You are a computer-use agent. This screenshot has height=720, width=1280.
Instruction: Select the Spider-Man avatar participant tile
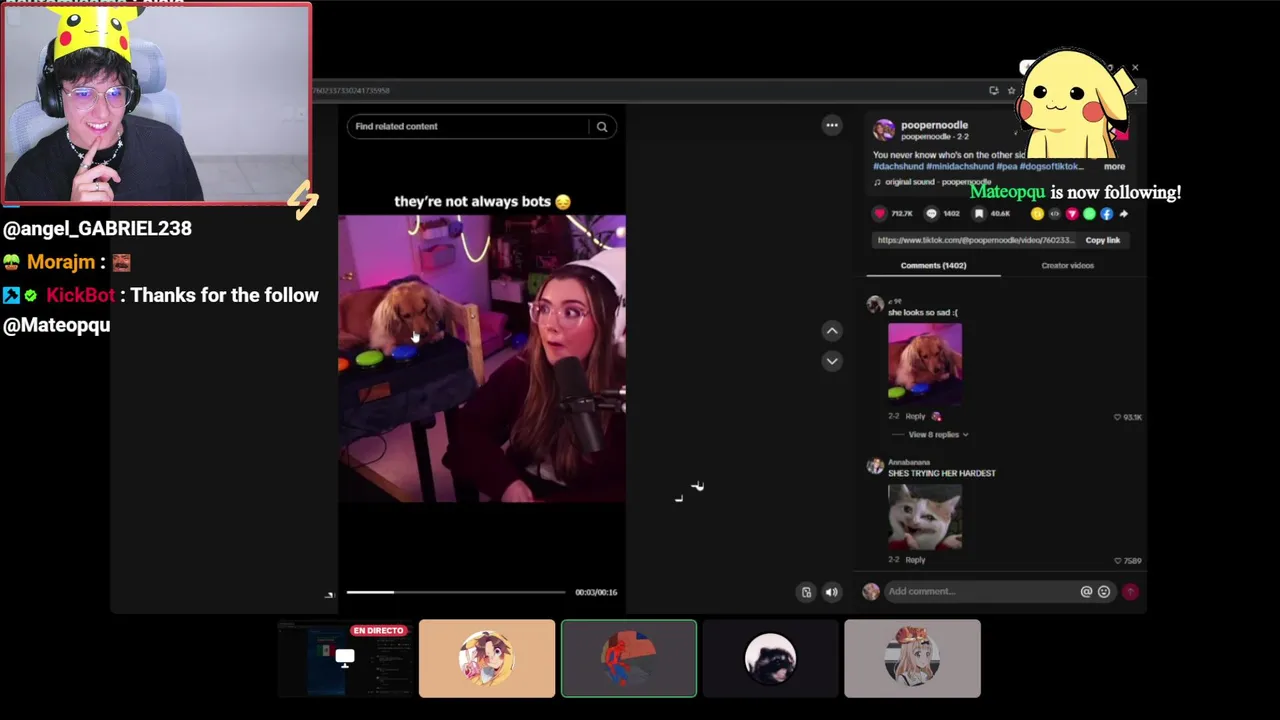pos(629,658)
